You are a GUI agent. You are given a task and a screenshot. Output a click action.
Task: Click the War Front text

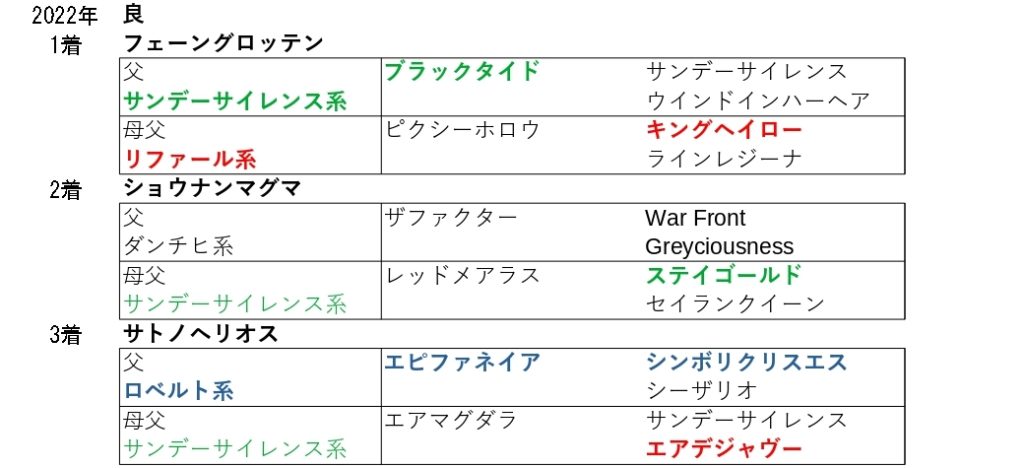[695, 218]
